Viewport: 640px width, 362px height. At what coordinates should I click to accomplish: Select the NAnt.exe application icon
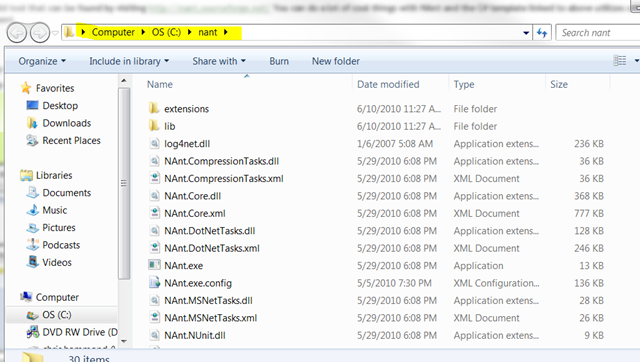154,265
